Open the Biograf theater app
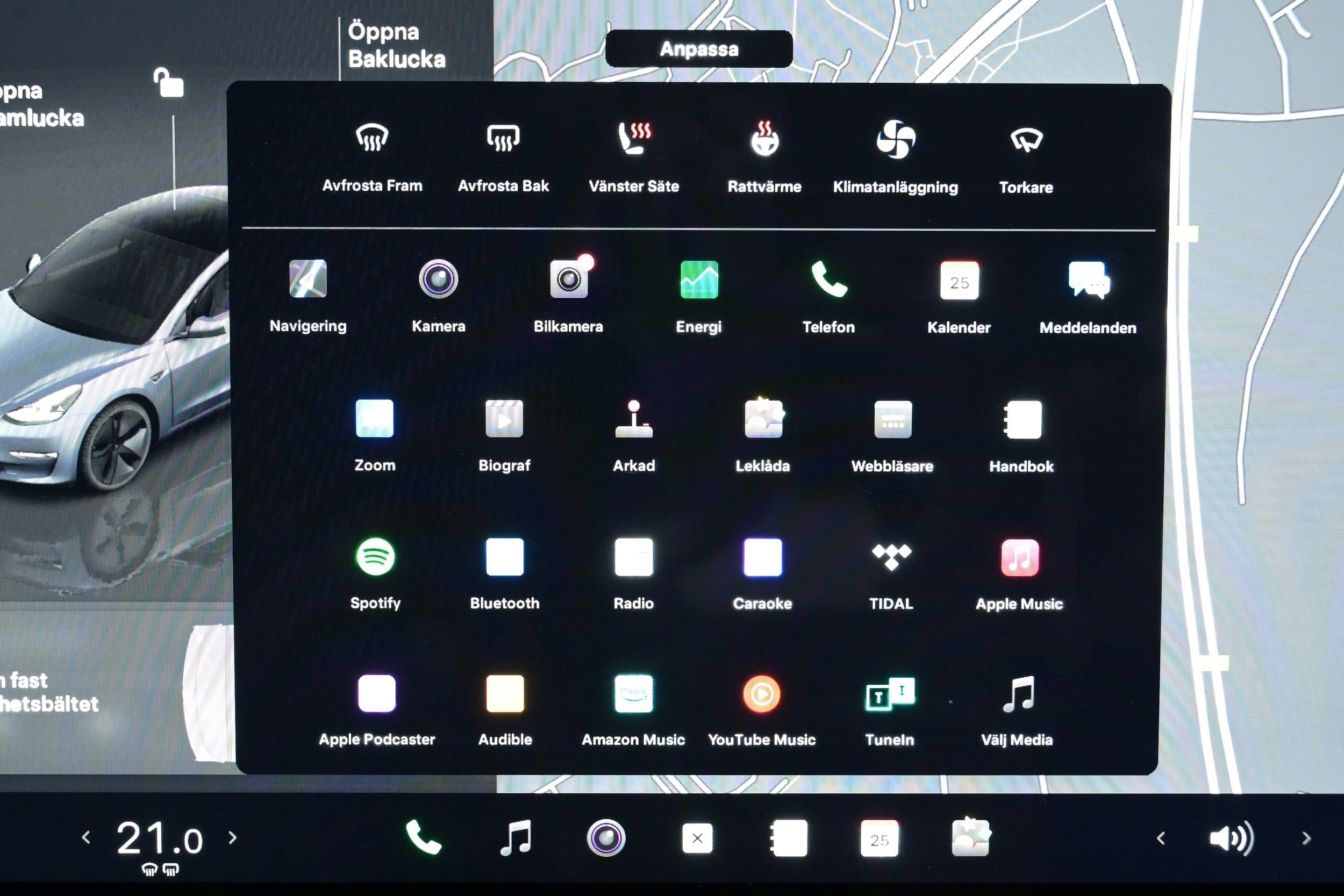This screenshot has width=1344, height=896. coord(504,435)
